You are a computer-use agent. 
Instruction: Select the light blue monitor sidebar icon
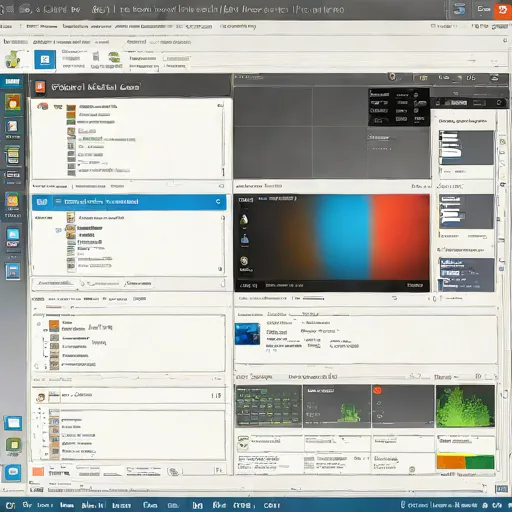(13, 234)
